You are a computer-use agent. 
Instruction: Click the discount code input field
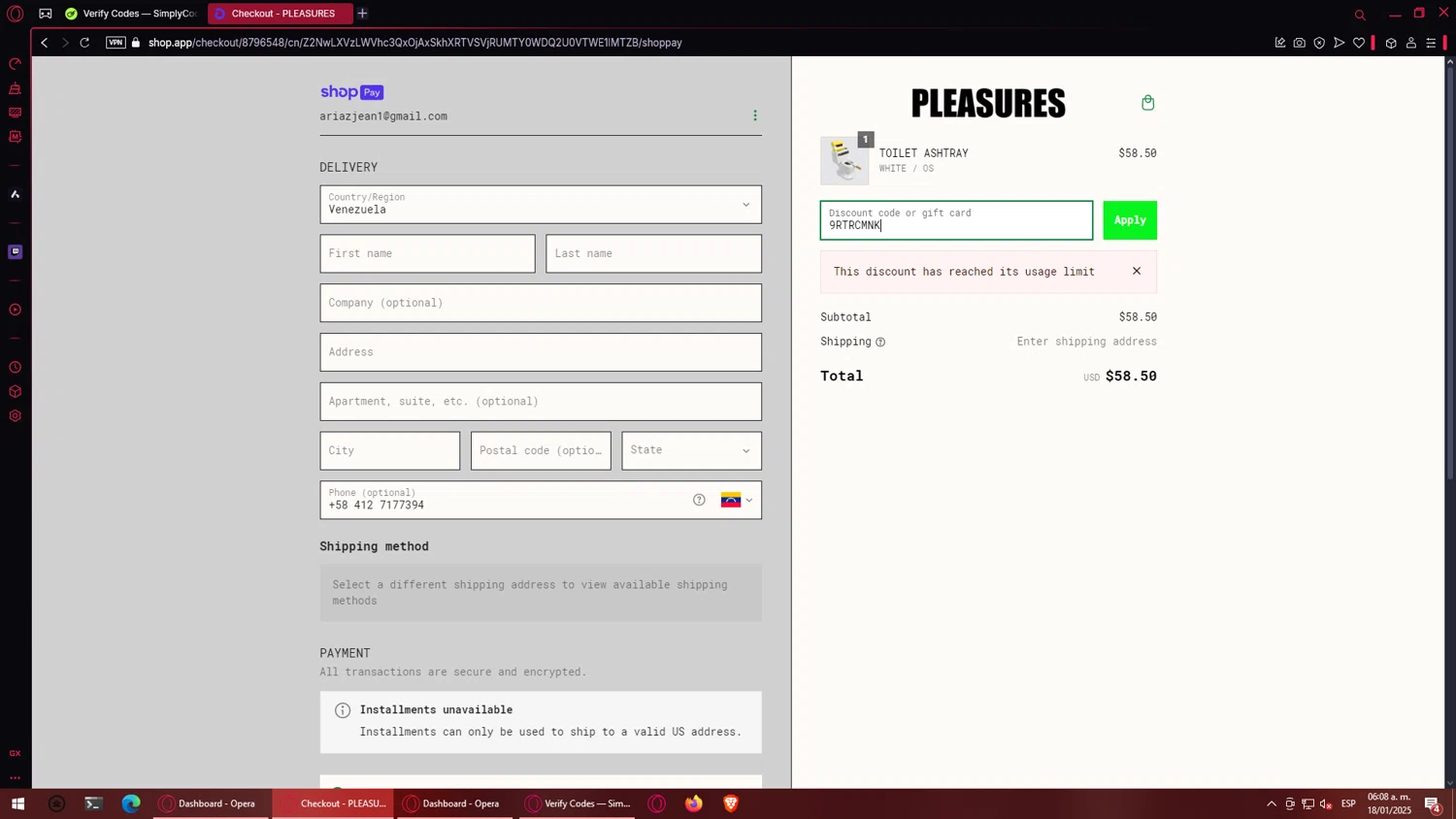956,220
